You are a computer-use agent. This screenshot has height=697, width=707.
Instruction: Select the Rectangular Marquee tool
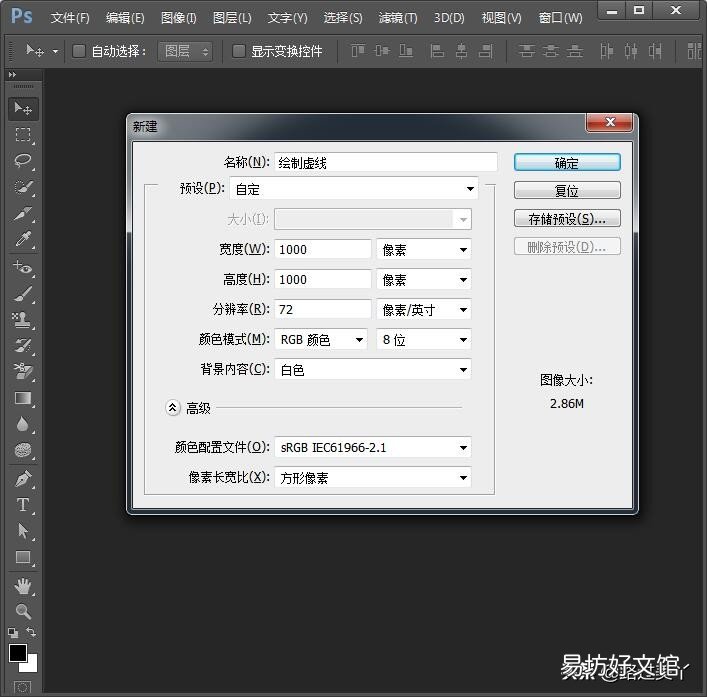(x=23, y=134)
